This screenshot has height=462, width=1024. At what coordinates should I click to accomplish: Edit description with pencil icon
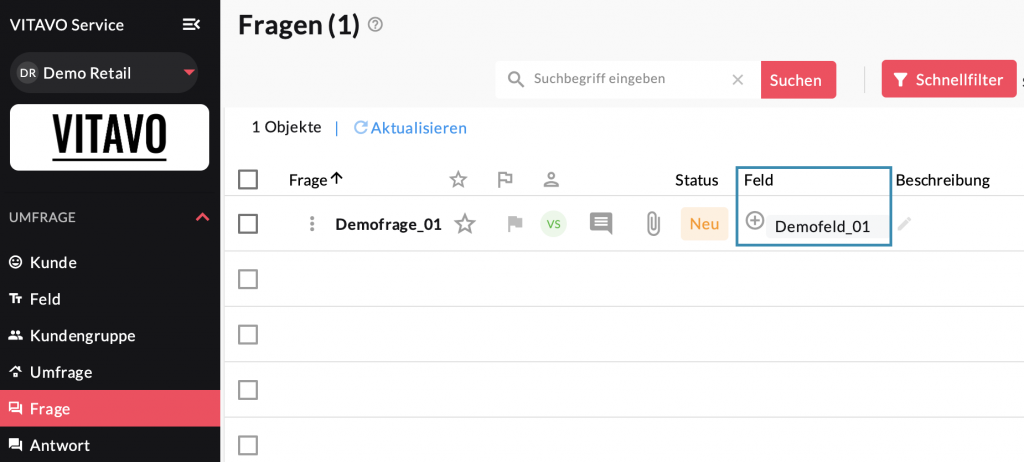tap(904, 224)
